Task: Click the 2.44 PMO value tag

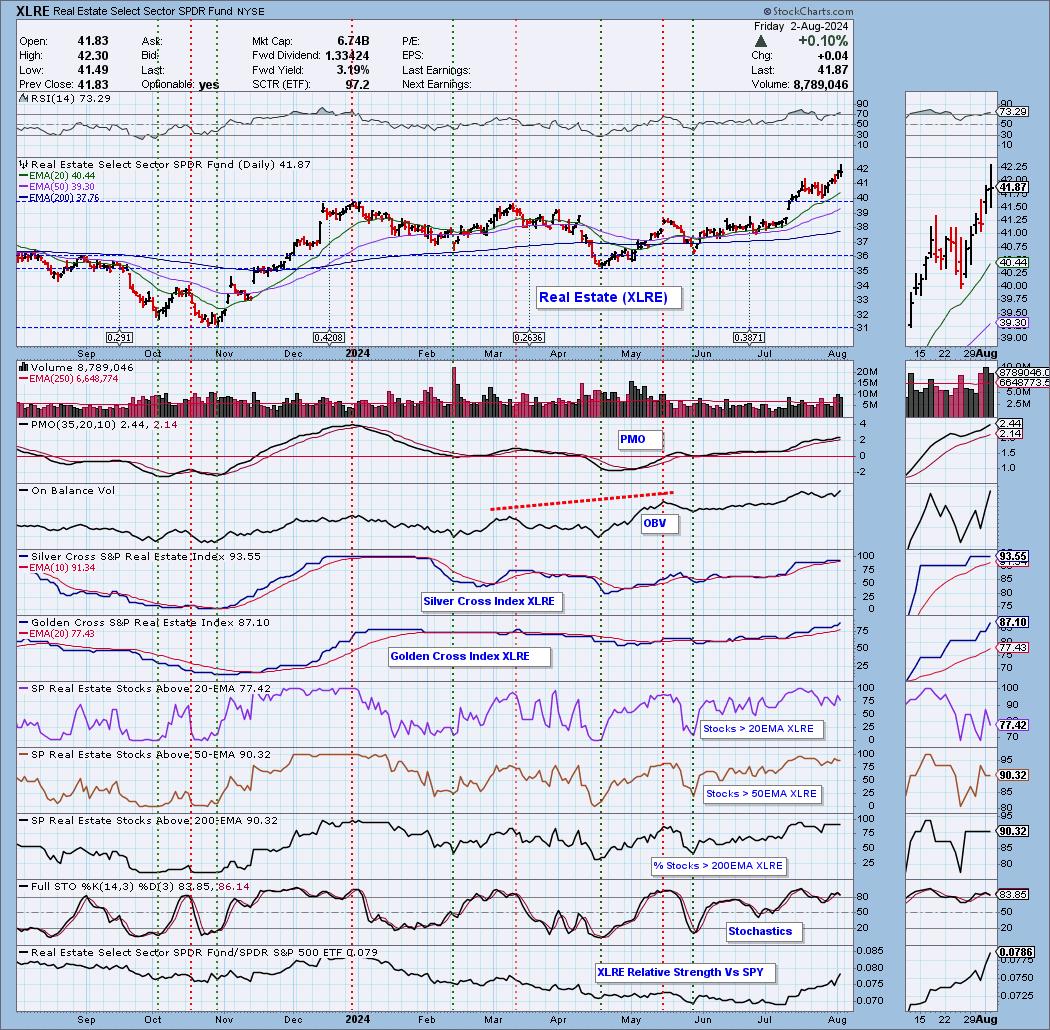Action: tap(1010, 424)
